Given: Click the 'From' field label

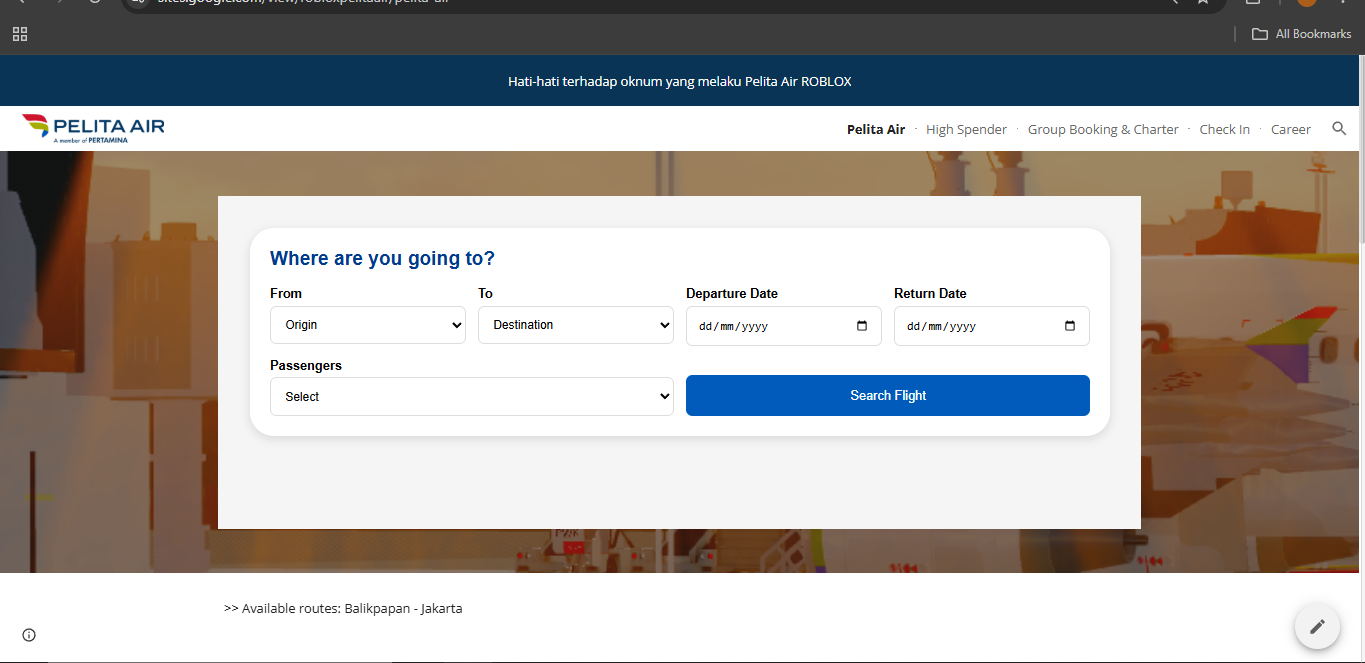Looking at the screenshot, I should pos(286,293).
